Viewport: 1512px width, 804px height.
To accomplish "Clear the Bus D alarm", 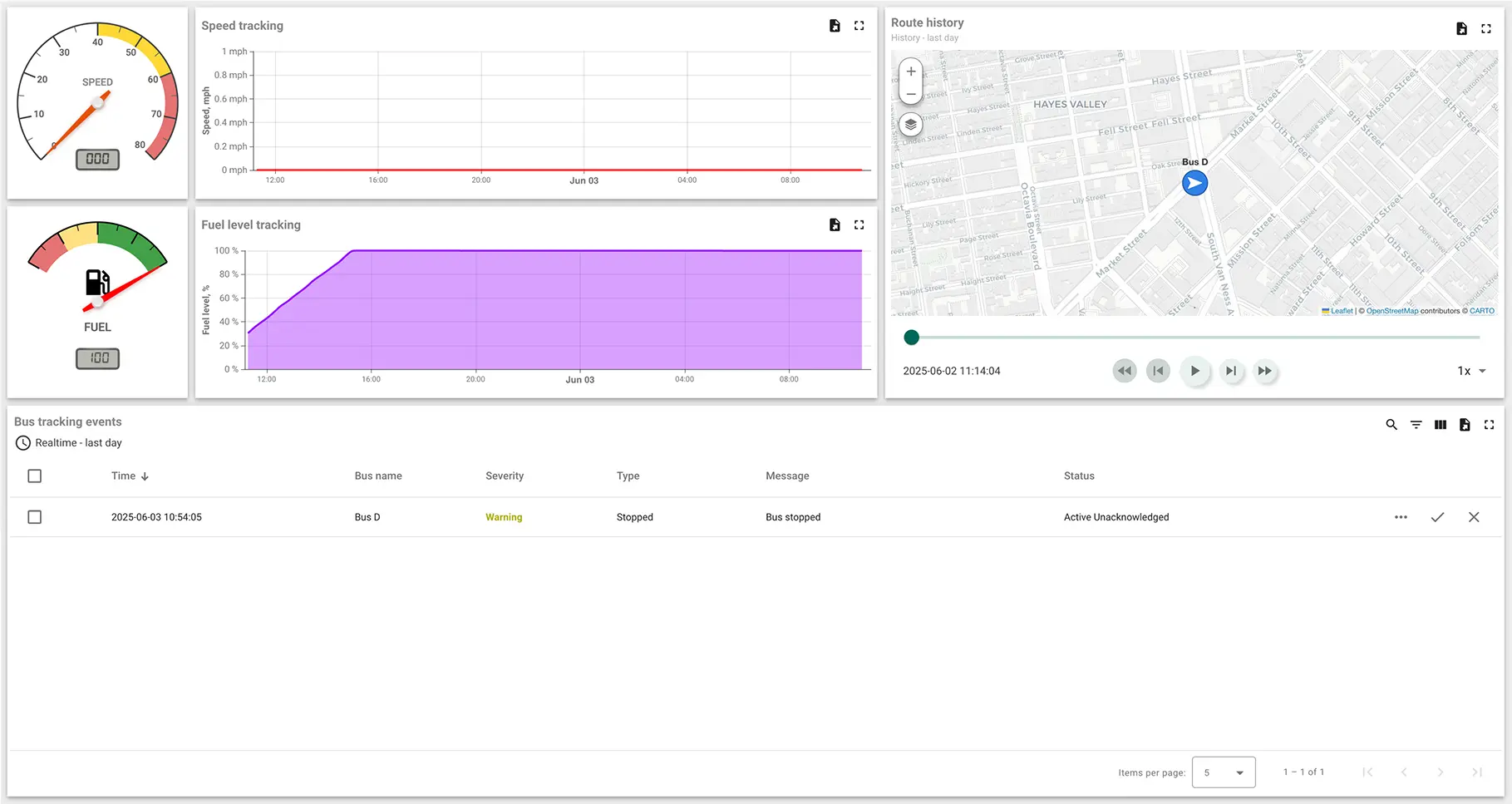I will 1474,517.
